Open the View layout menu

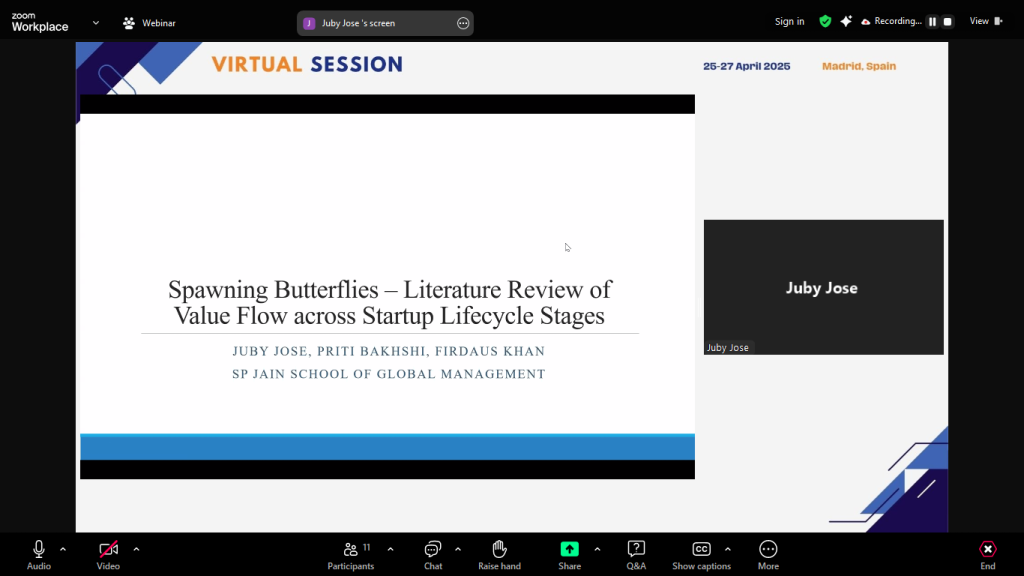[x=985, y=21]
